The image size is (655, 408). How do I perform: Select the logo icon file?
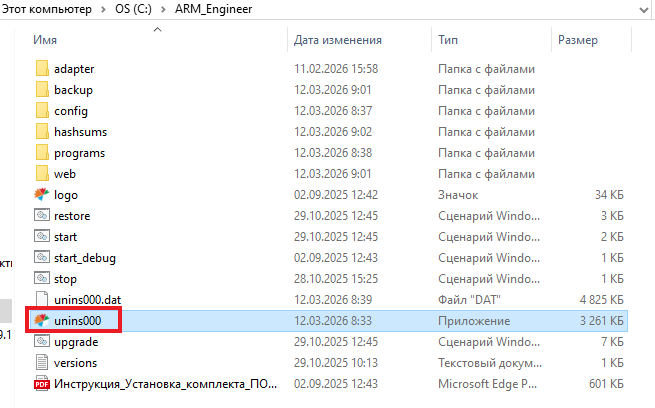click(41, 195)
